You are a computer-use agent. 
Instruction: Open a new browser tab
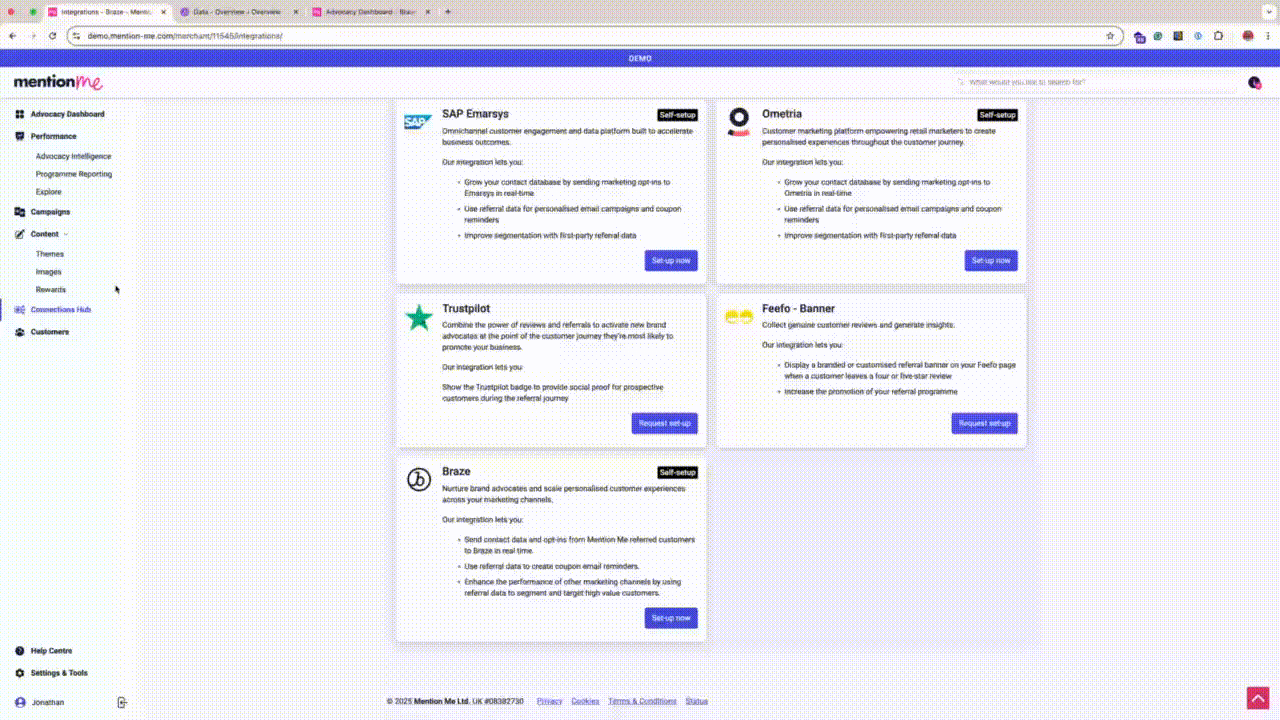click(x=447, y=12)
